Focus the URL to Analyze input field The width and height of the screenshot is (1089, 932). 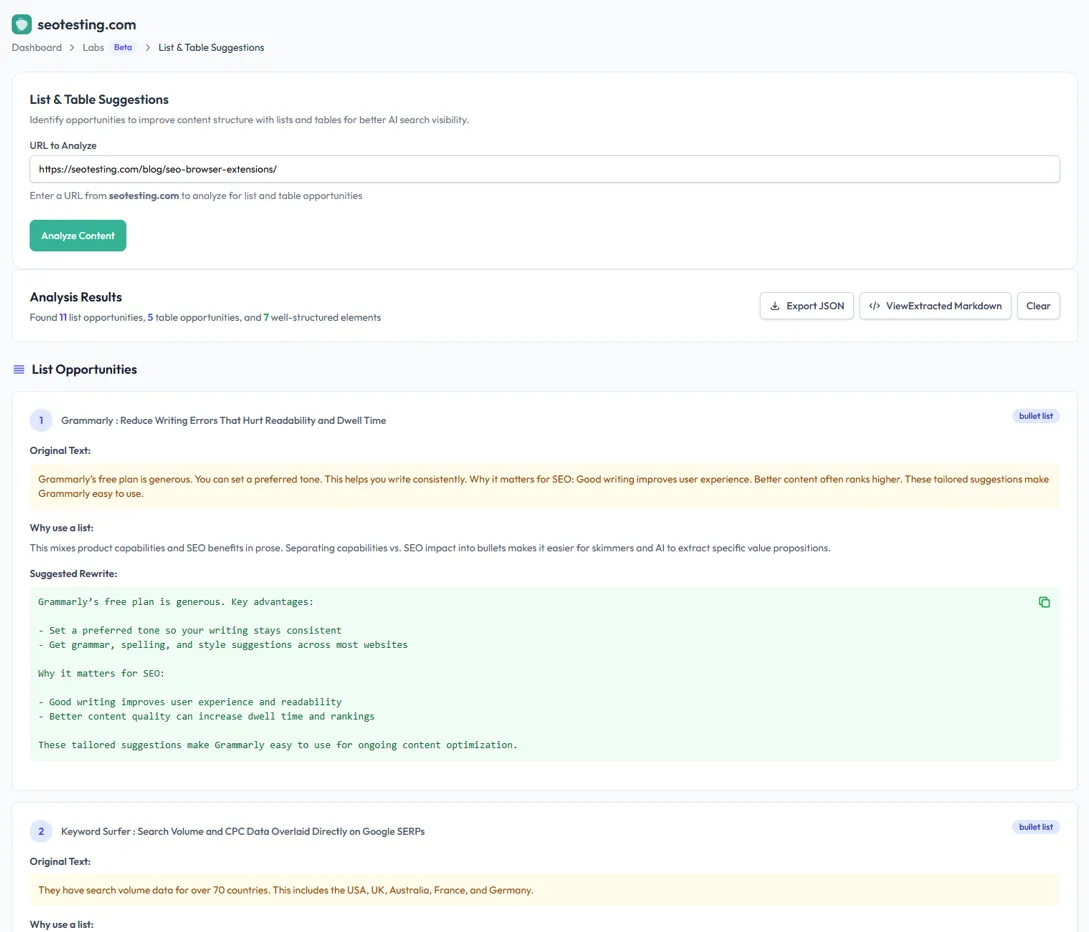point(544,169)
